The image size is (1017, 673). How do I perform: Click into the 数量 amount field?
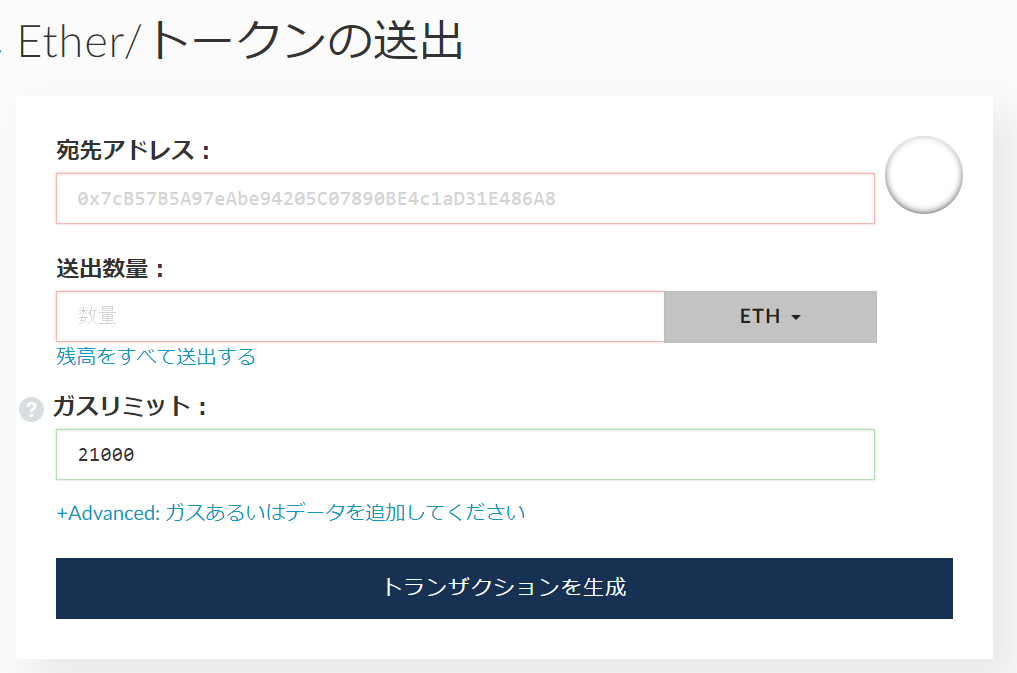click(x=360, y=317)
